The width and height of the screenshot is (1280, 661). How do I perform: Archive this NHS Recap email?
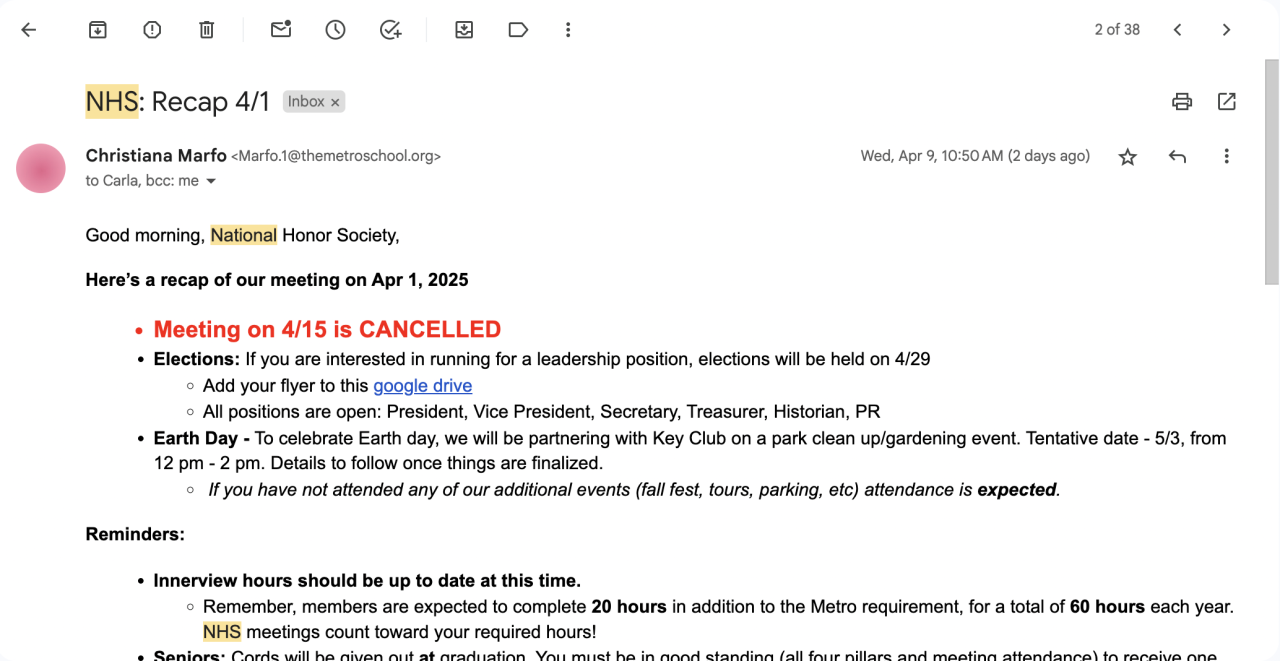98,30
